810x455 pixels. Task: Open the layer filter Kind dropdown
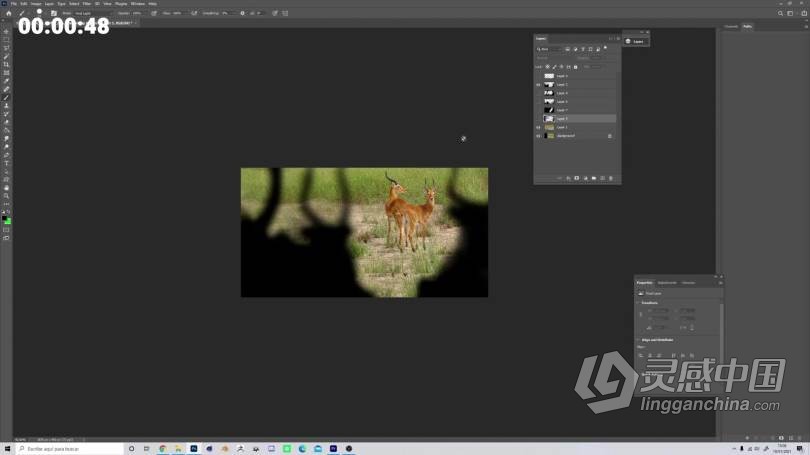coord(549,49)
